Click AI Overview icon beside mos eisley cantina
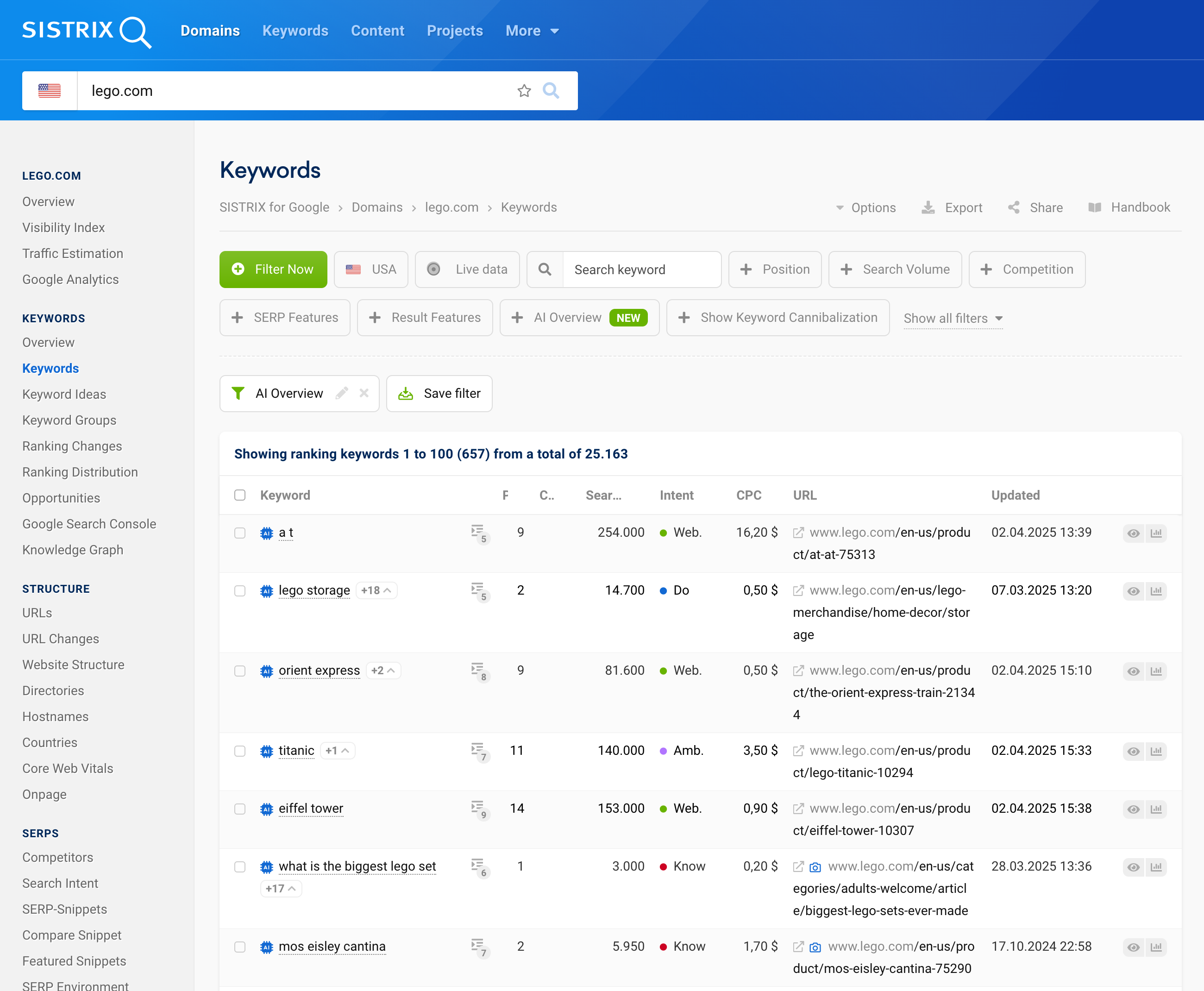This screenshot has width=1204, height=991. 267,947
